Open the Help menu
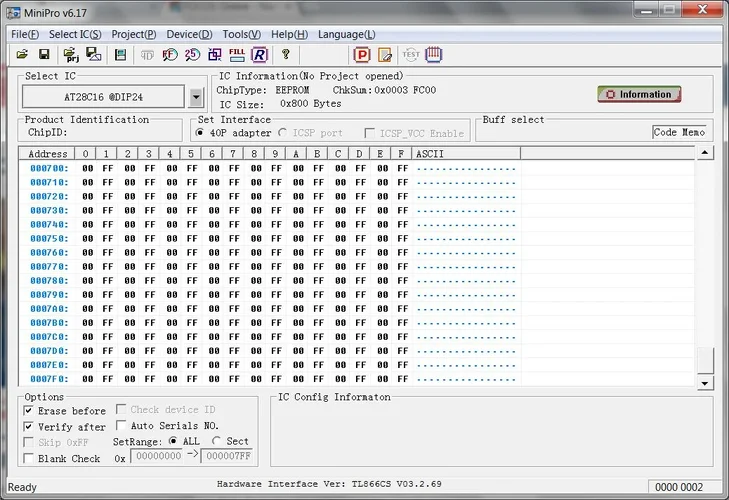 click(x=290, y=34)
